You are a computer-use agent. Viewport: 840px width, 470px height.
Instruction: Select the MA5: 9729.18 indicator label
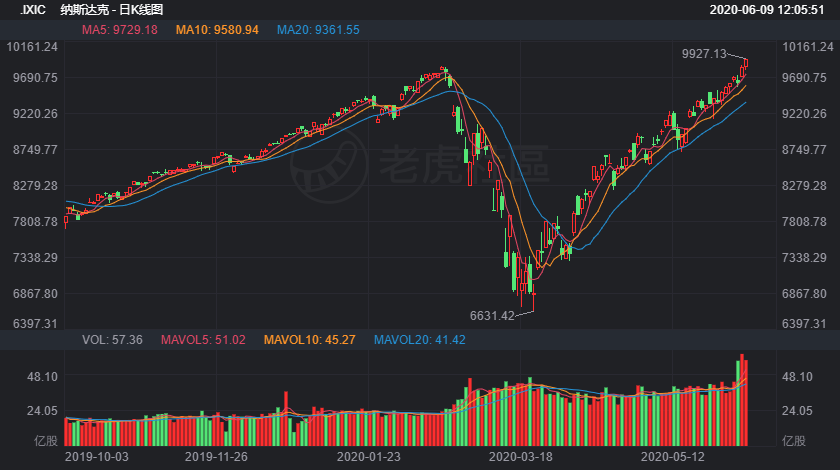tap(119, 30)
